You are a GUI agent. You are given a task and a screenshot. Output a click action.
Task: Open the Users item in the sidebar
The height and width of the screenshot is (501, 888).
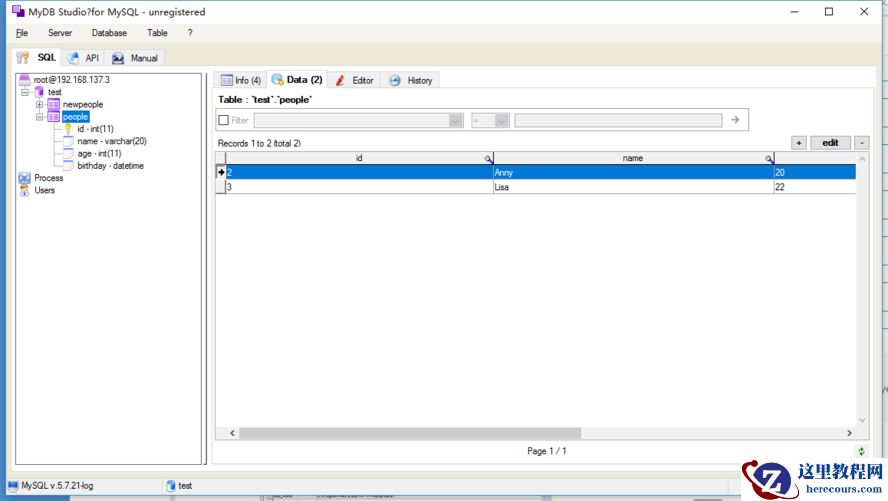coord(45,190)
